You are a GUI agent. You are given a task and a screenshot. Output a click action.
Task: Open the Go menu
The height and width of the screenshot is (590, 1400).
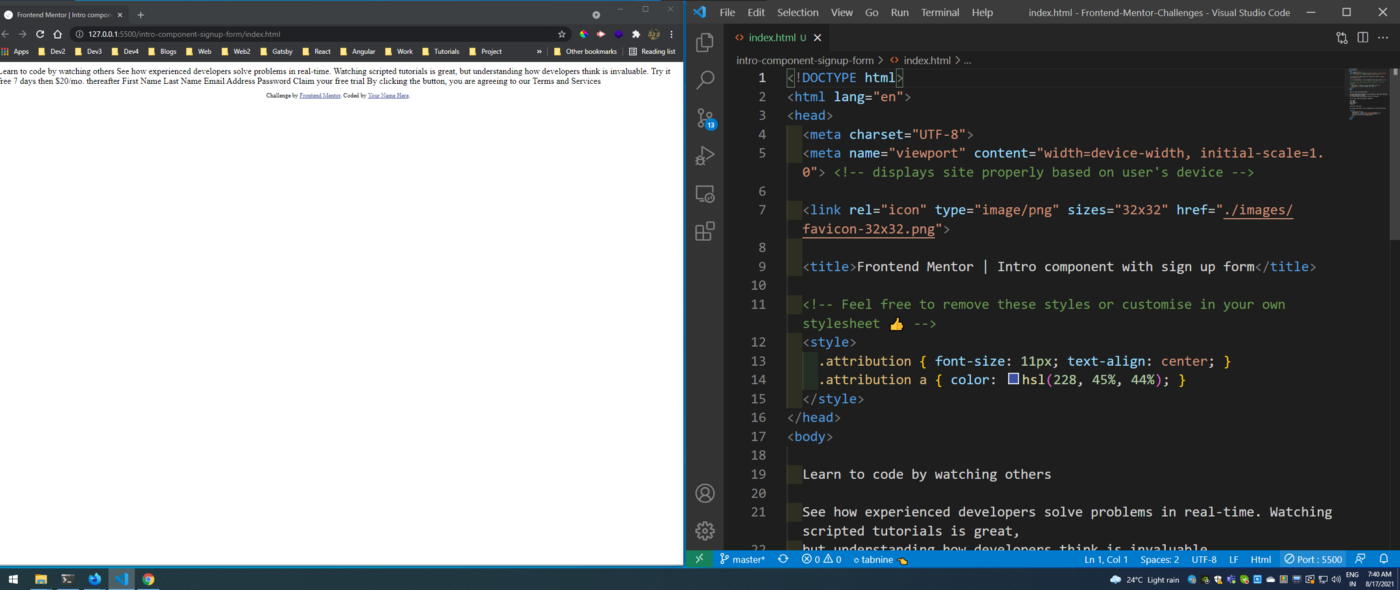[872, 12]
